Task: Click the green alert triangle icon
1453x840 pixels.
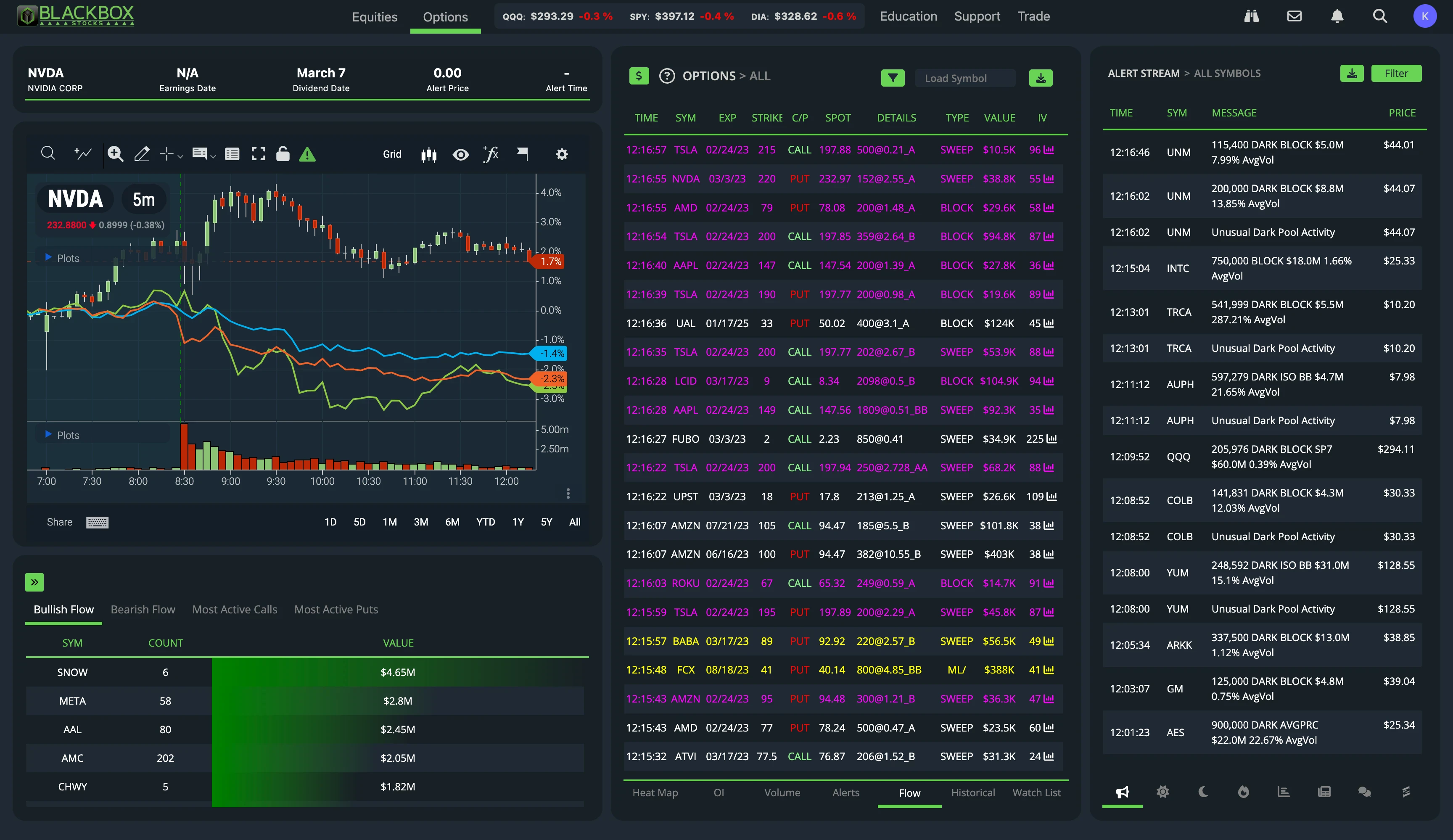Action: (x=307, y=155)
